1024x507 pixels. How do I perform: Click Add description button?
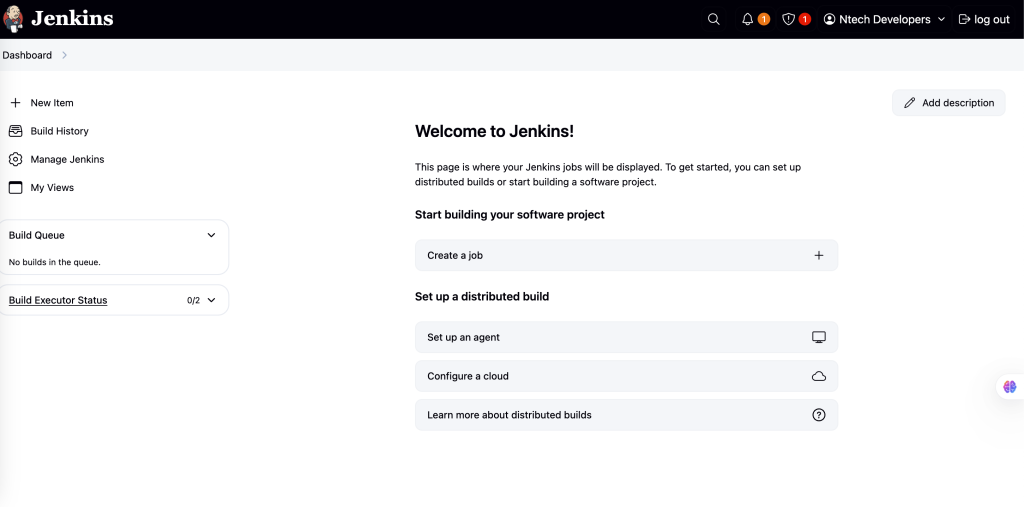click(949, 103)
